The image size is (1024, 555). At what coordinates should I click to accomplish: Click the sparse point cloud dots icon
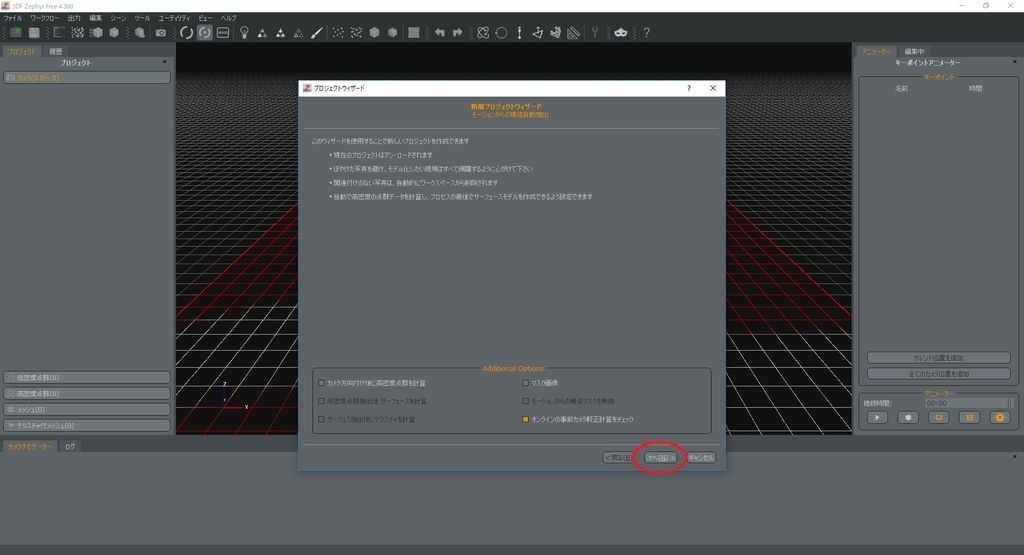pyautogui.click(x=338, y=33)
